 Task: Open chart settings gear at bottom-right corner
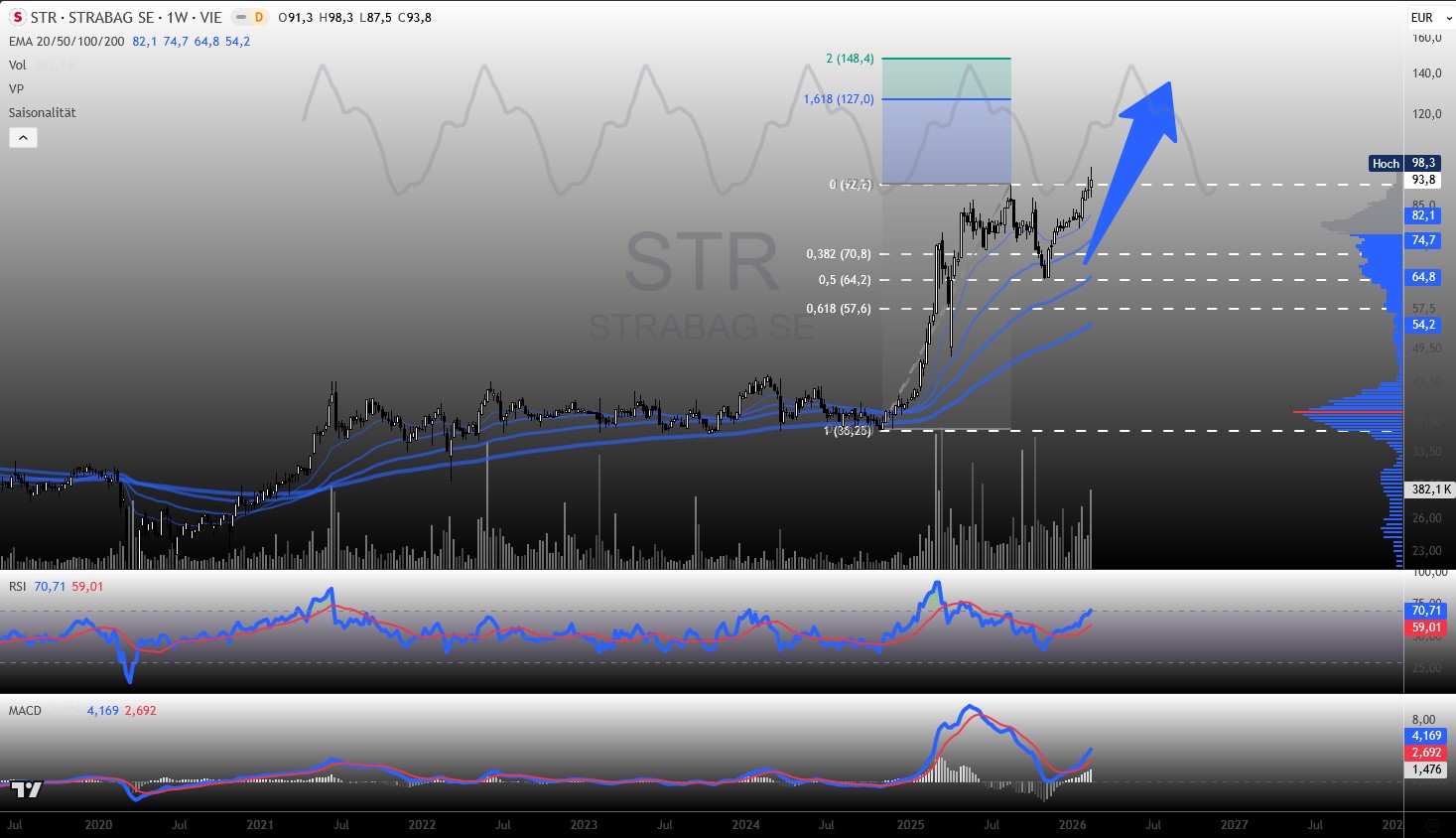(x=1431, y=825)
